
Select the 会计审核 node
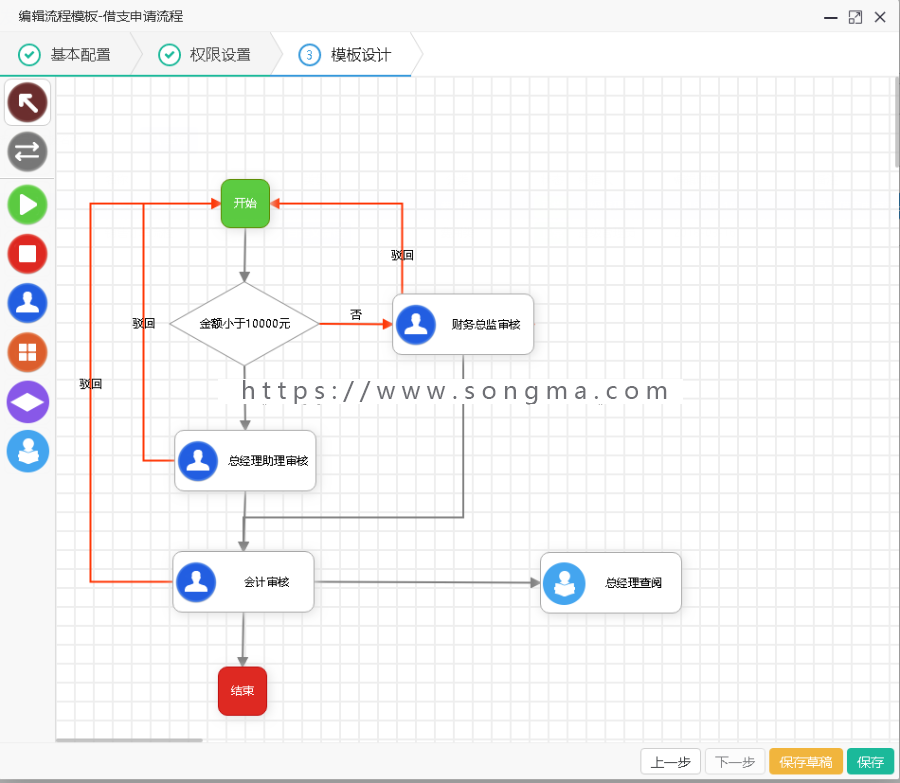[x=243, y=582]
